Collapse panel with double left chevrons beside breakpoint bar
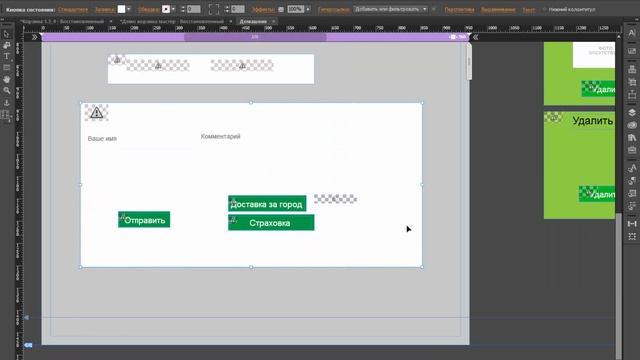Screen dimensions: 640x360 (x=476, y=37)
